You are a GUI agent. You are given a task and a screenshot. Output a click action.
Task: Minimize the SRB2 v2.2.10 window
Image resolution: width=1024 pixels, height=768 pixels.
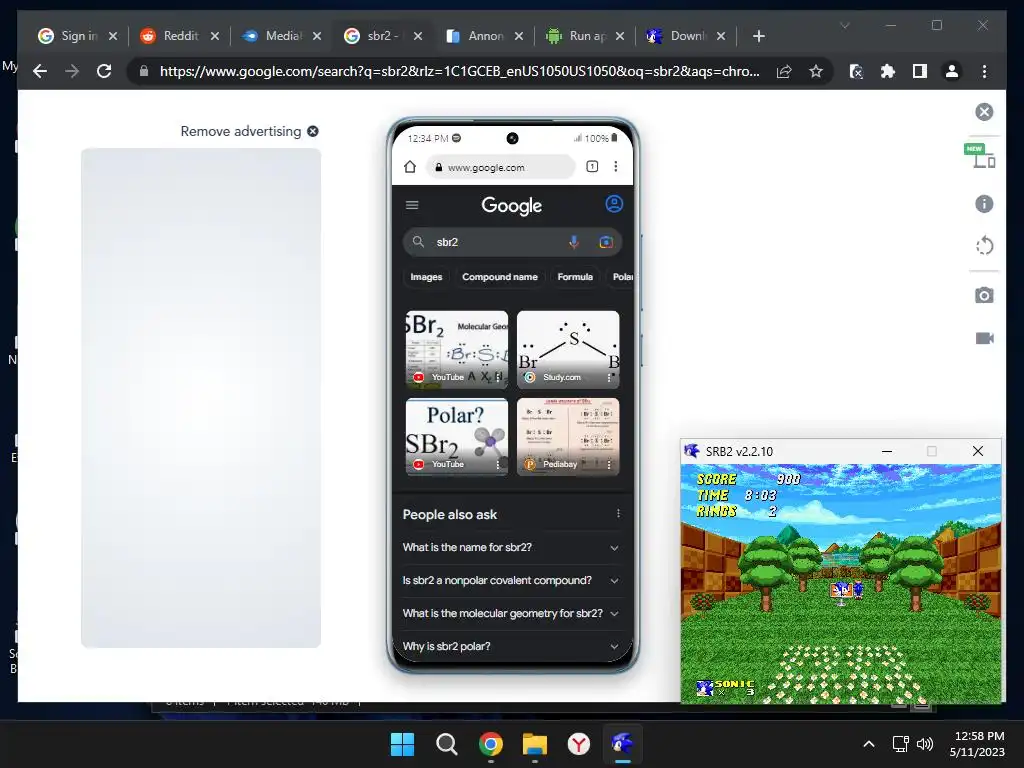click(x=887, y=451)
